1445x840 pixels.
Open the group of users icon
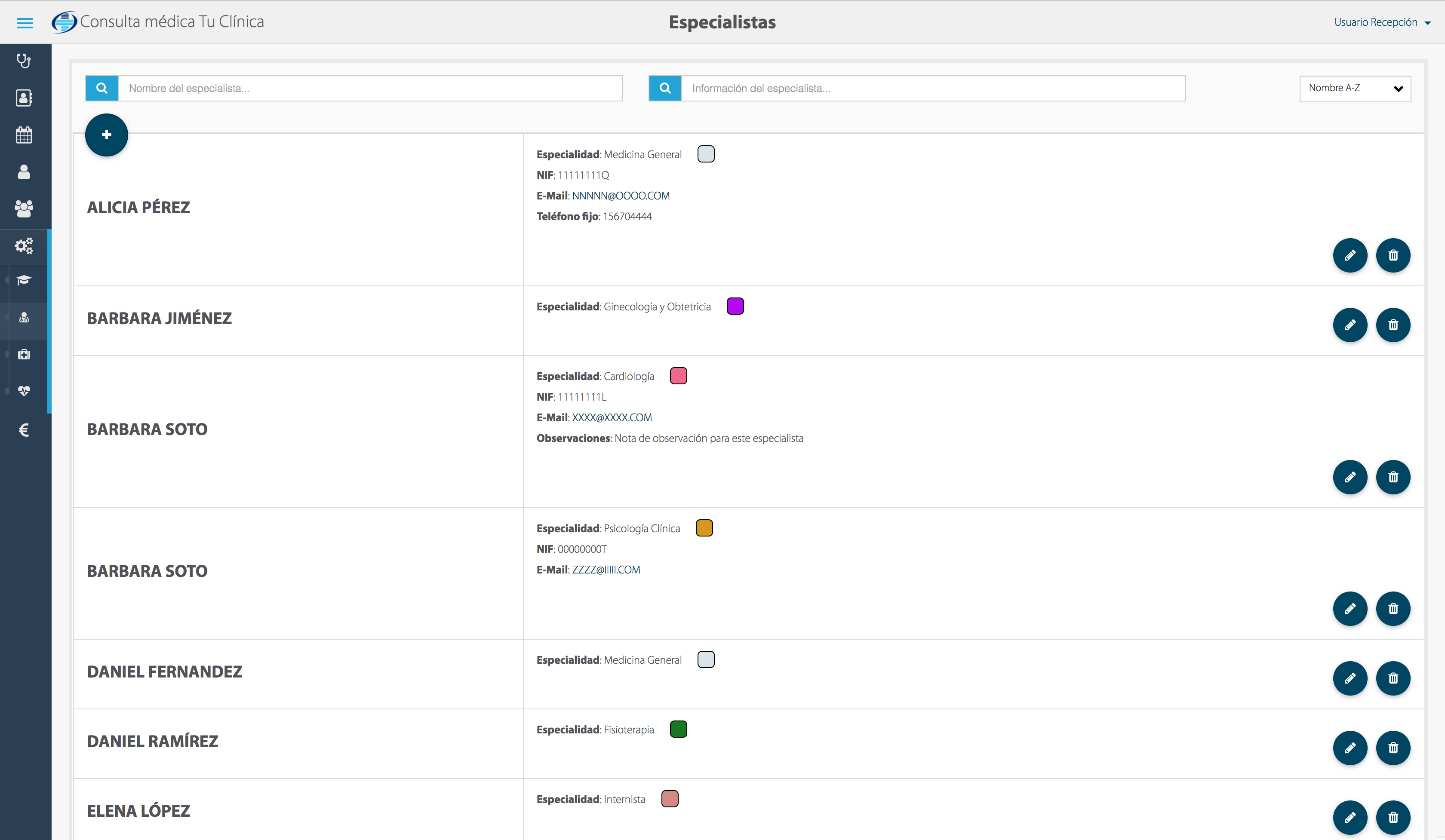click(24, 208)
